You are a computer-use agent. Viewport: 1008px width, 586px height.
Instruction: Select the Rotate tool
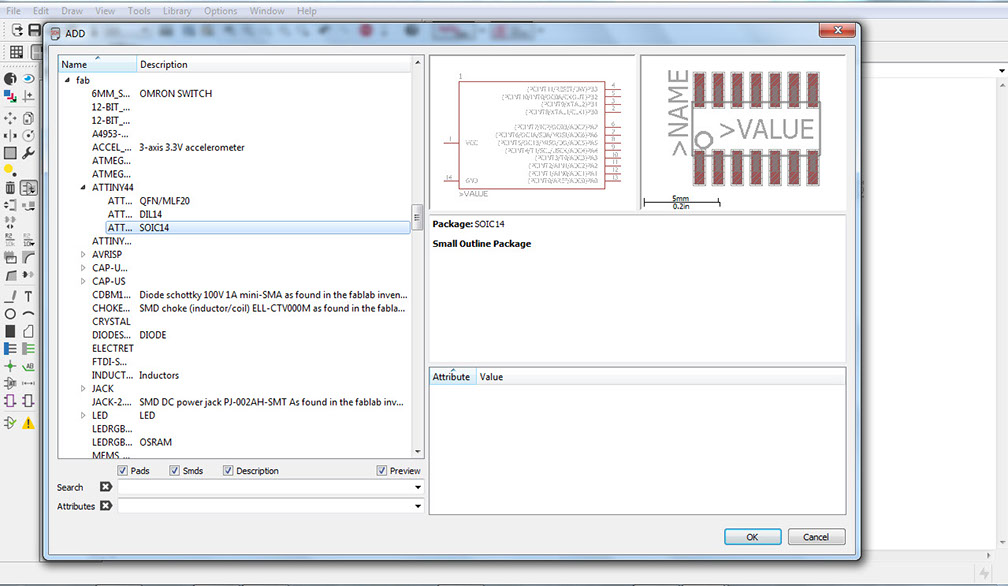point(28,136)
